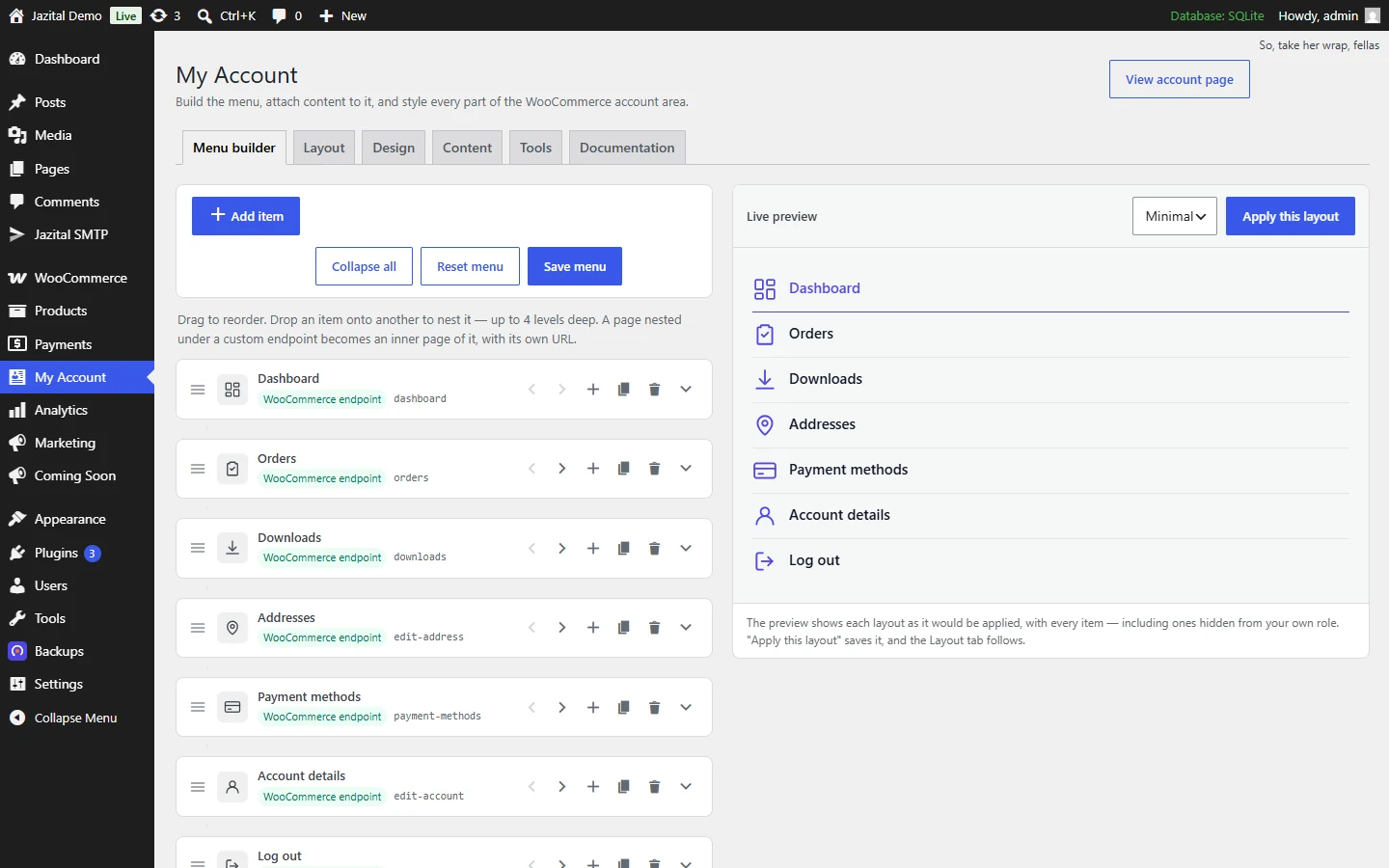Click New in the admin bar

[x=342, y=15]
